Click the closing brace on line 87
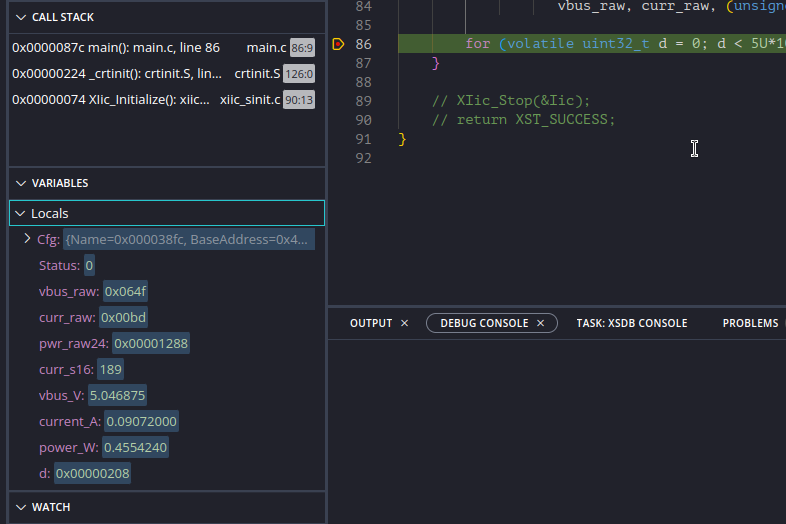 [x=436, y=63]
